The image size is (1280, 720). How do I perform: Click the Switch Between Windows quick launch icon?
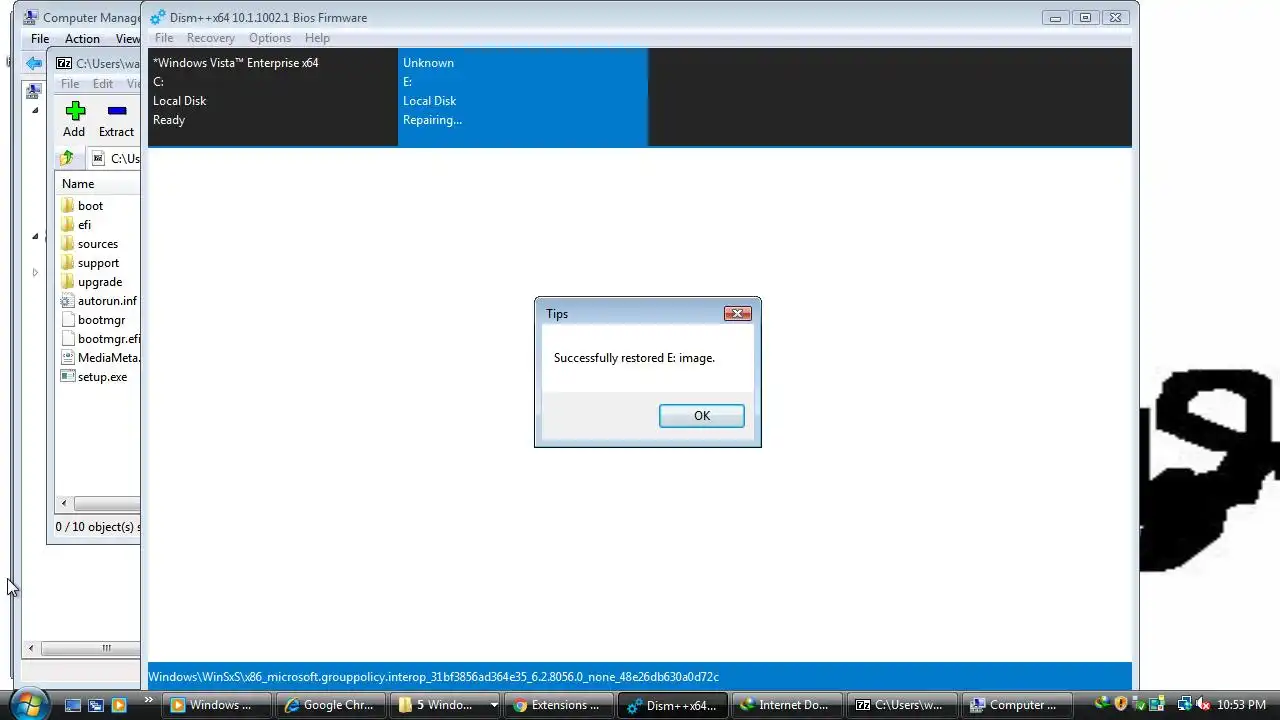pos(96,705)
